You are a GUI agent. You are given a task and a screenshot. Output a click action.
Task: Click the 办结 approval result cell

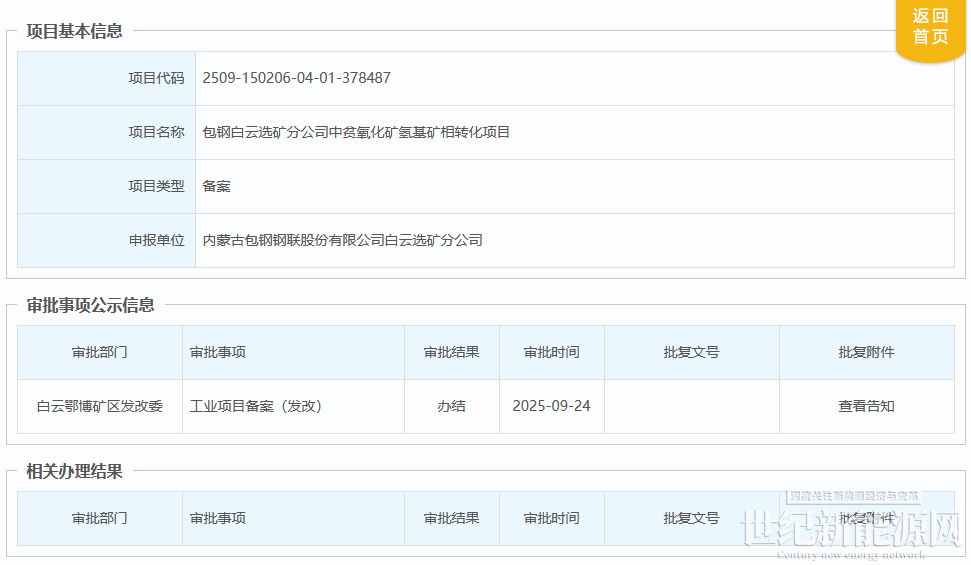(x=451, y=406)
